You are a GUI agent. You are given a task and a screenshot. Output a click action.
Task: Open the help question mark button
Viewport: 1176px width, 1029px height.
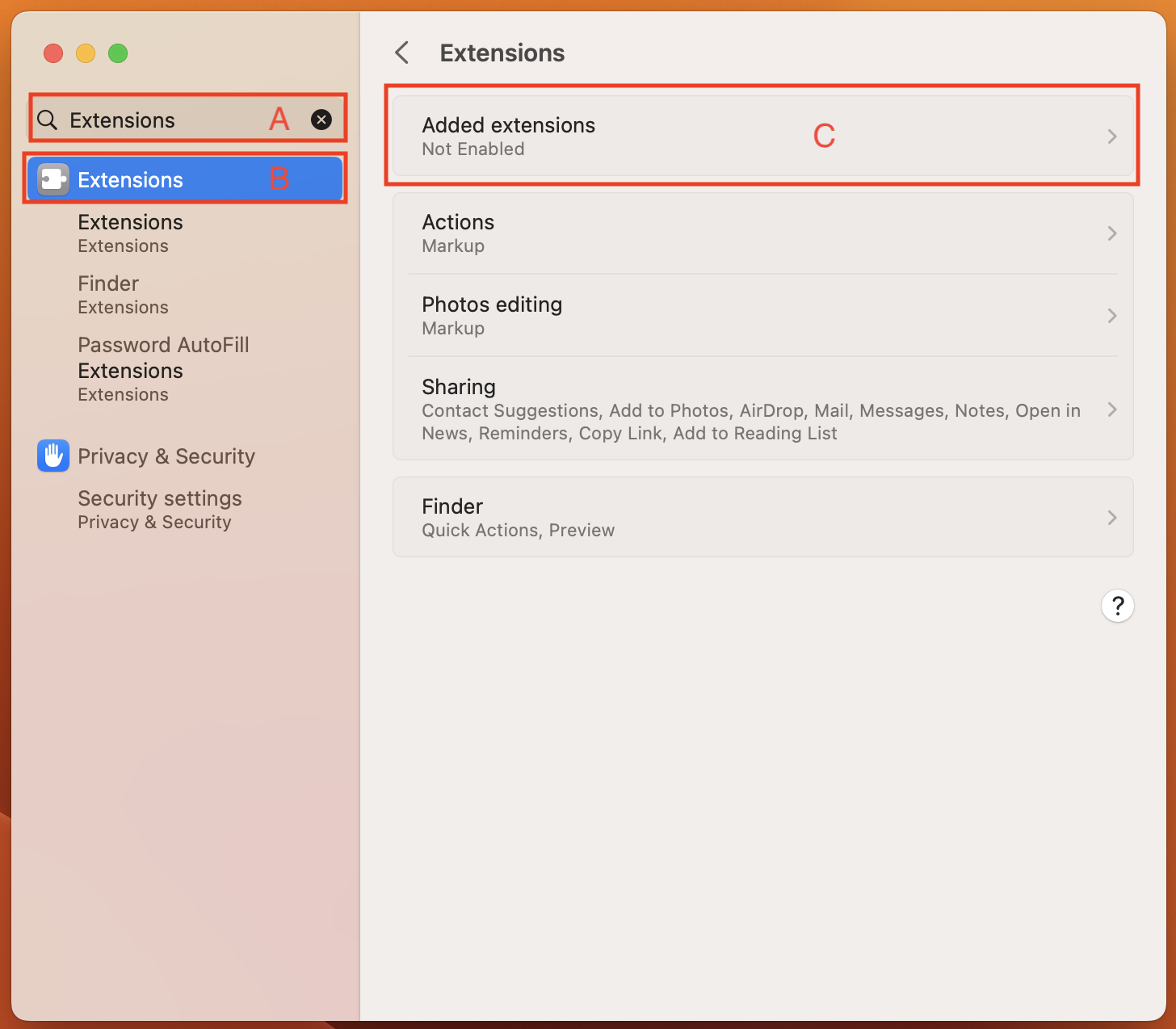[1118, 606]
